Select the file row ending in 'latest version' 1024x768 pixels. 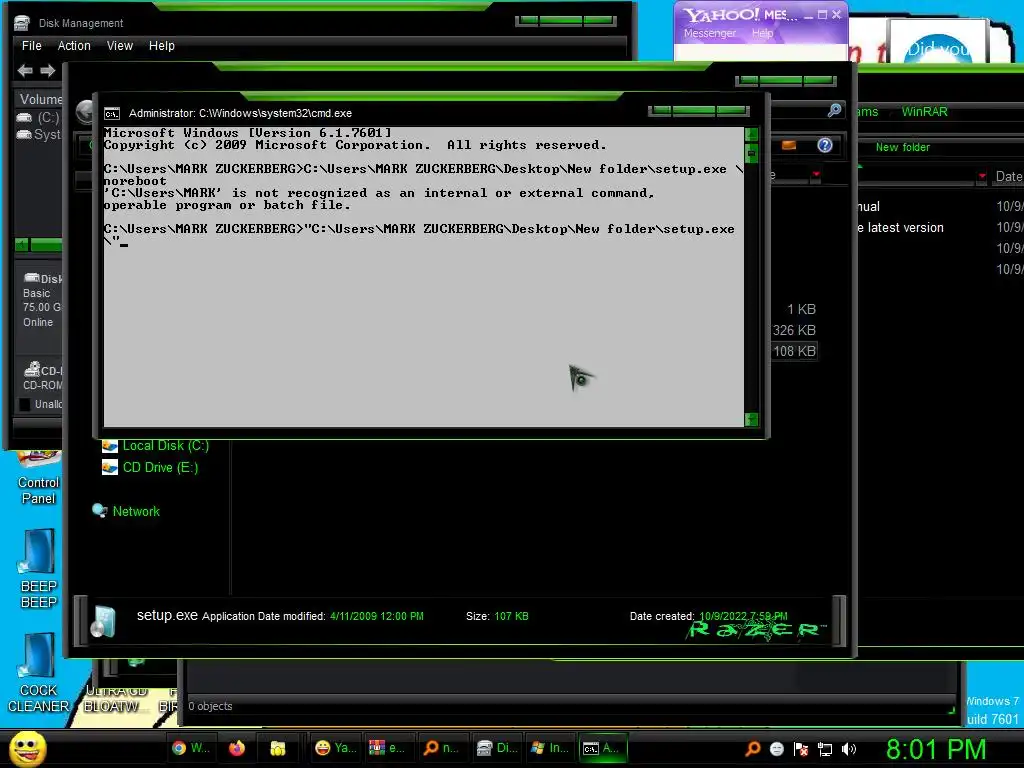(x=901, y=227)
